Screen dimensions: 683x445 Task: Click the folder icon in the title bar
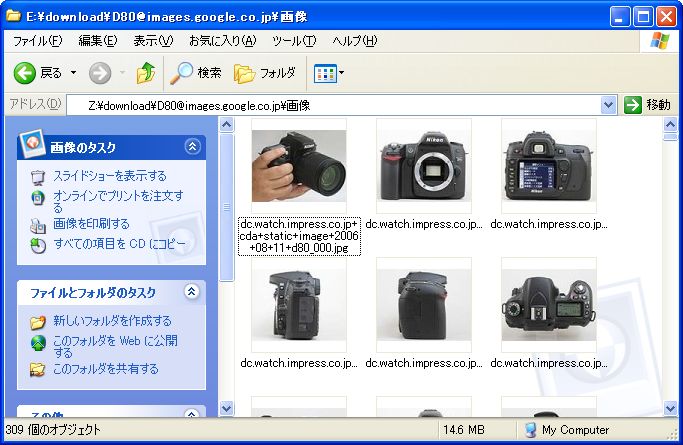tap(14, 16)
